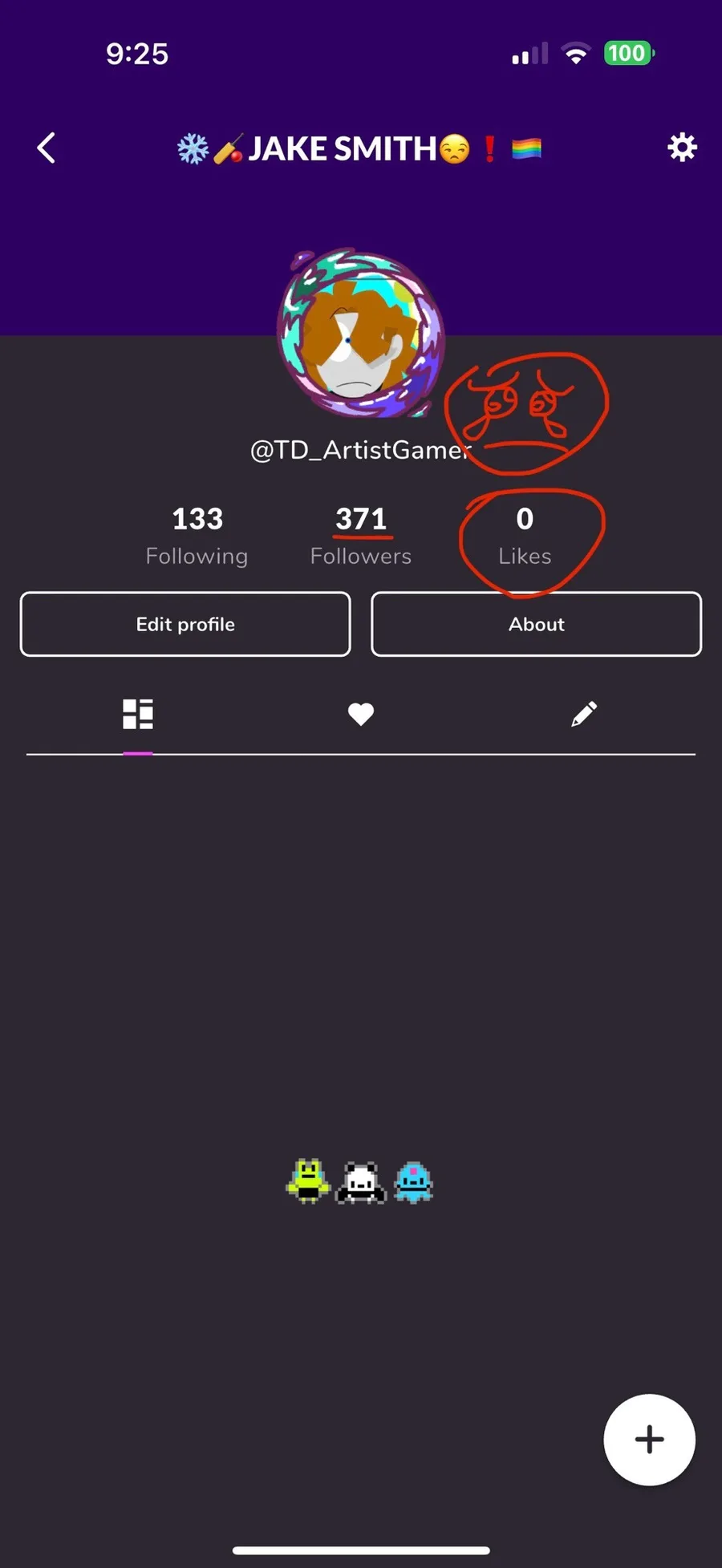Switch to the pencil drafts tab

583,714
